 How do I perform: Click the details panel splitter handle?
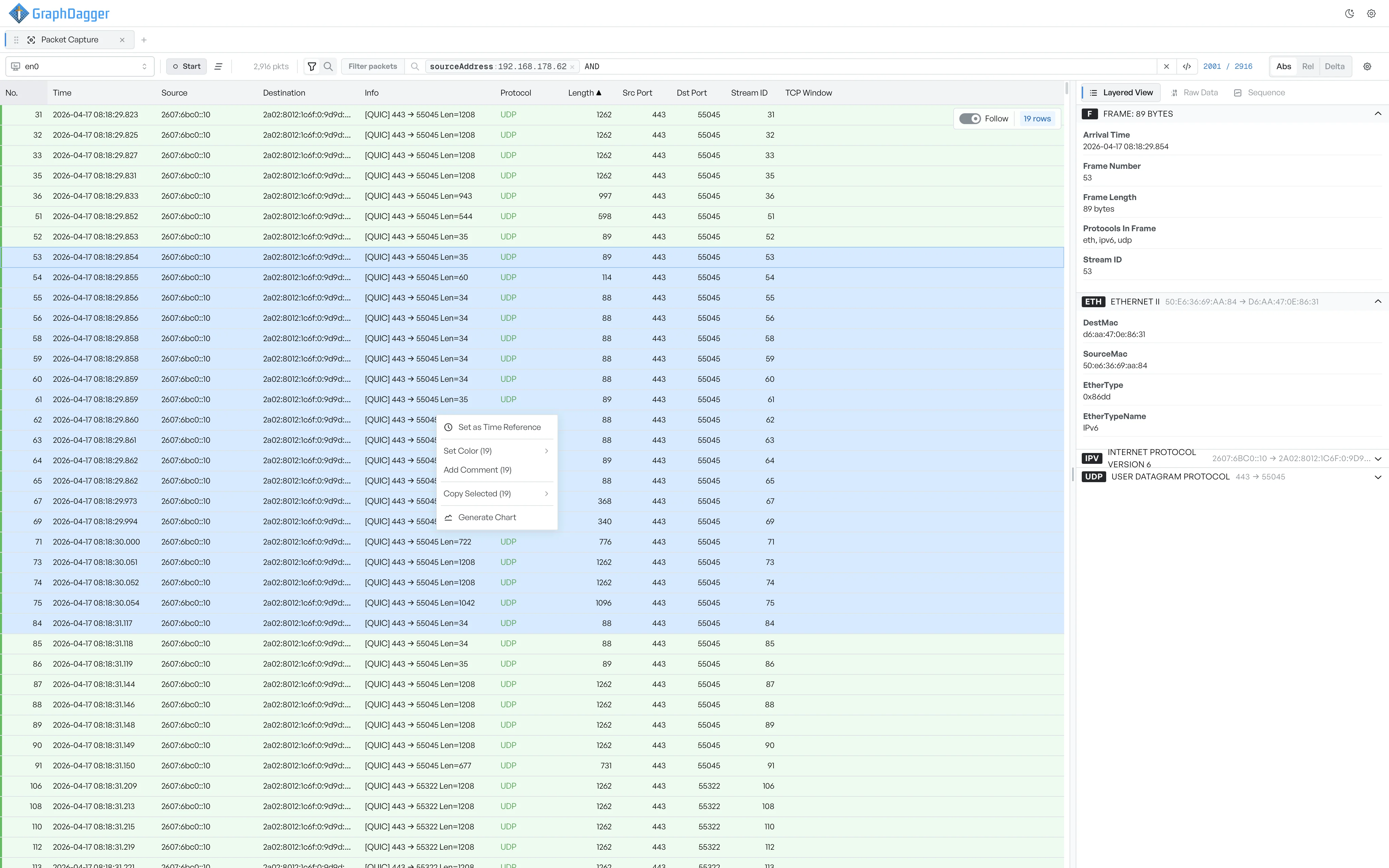[1073, 474]
